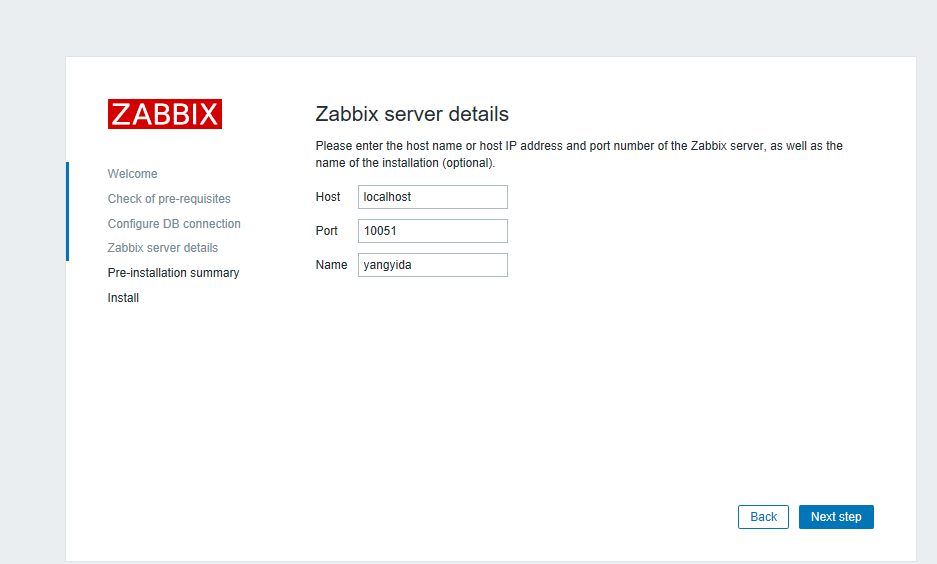This screenshot has height=564, width=937.
Task: Click the word optional in the description
Action: tap(467, 163)
